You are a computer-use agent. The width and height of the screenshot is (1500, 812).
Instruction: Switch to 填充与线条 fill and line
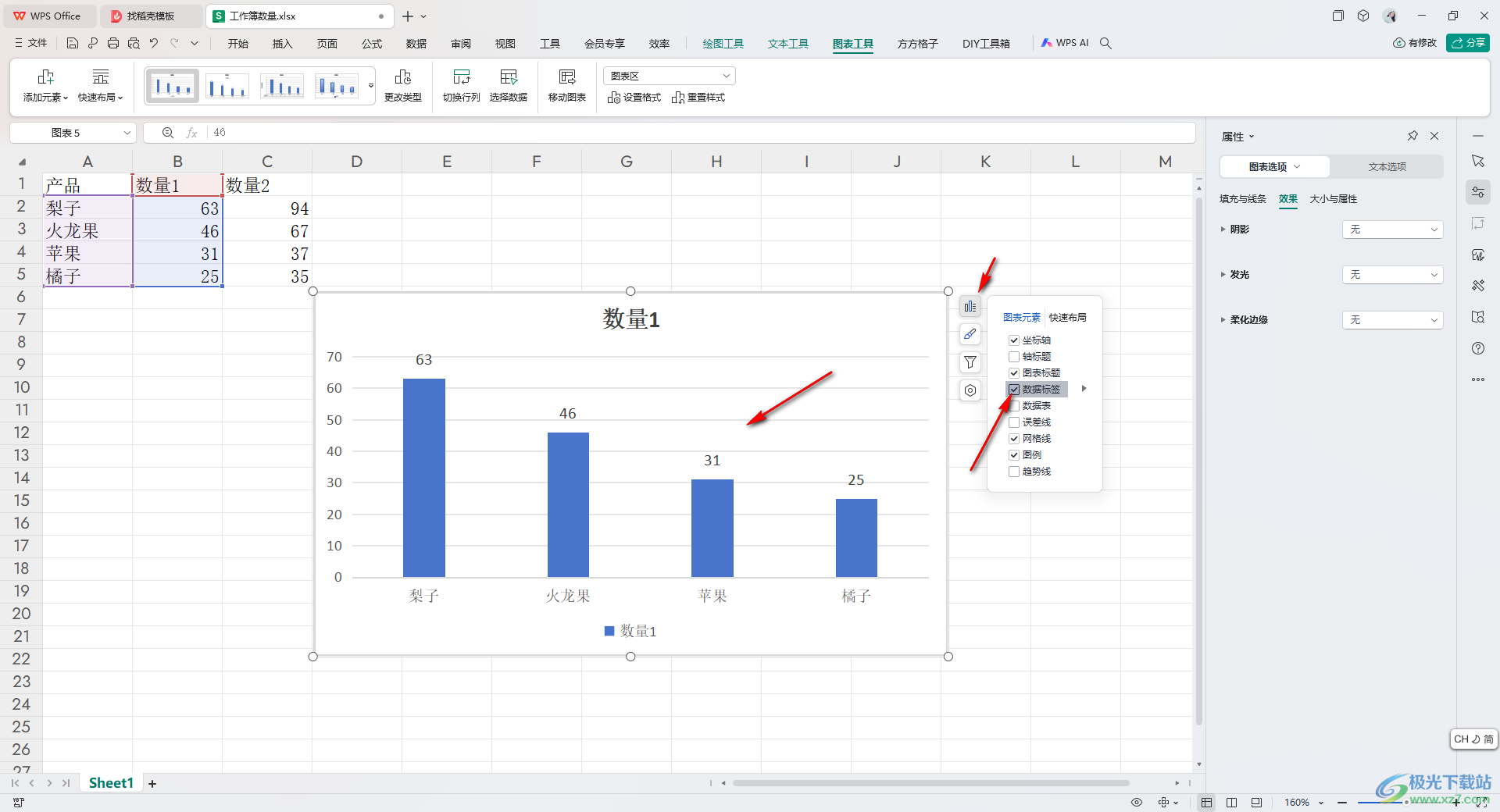[x=1243, y=199]
